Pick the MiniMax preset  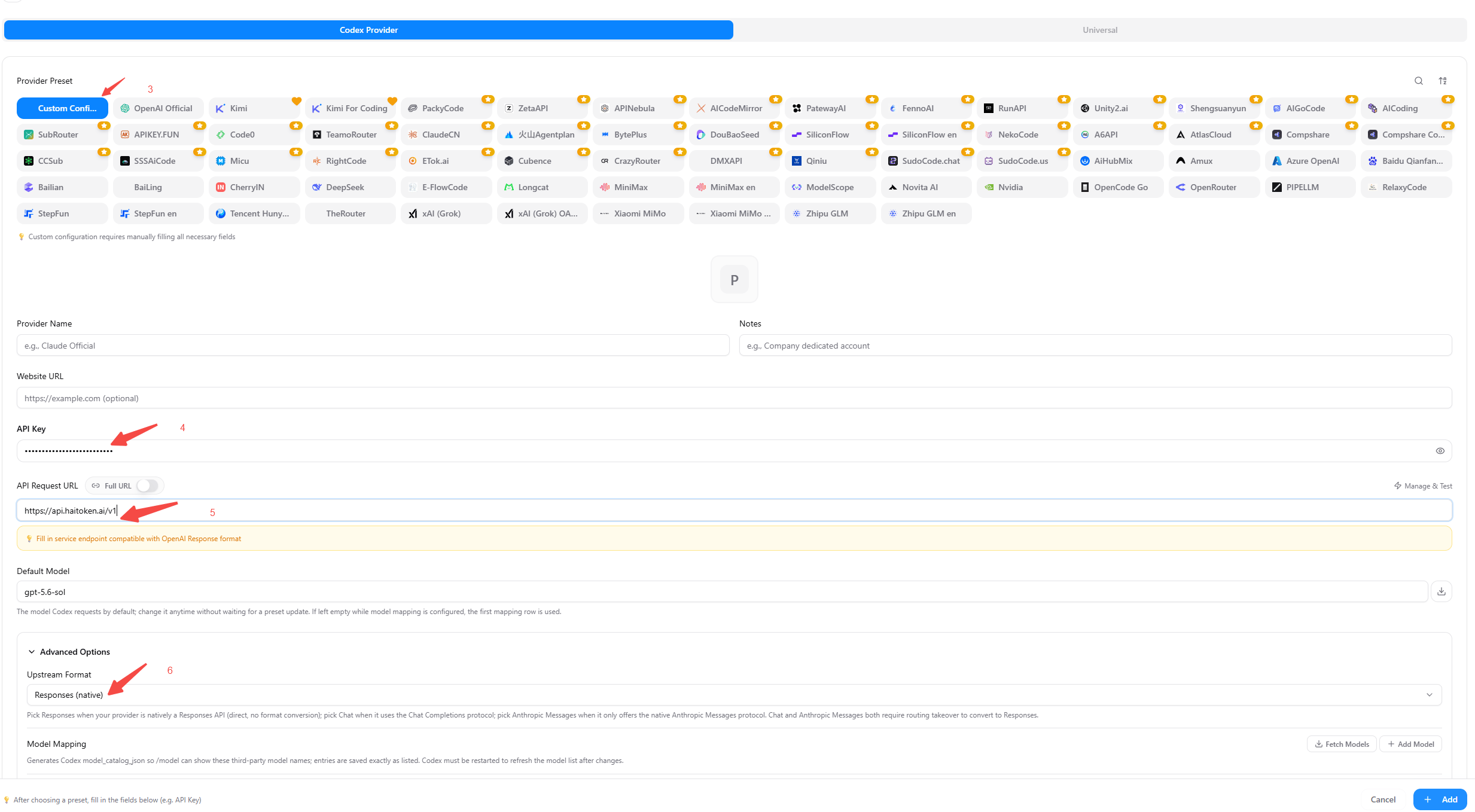[638, 187]
